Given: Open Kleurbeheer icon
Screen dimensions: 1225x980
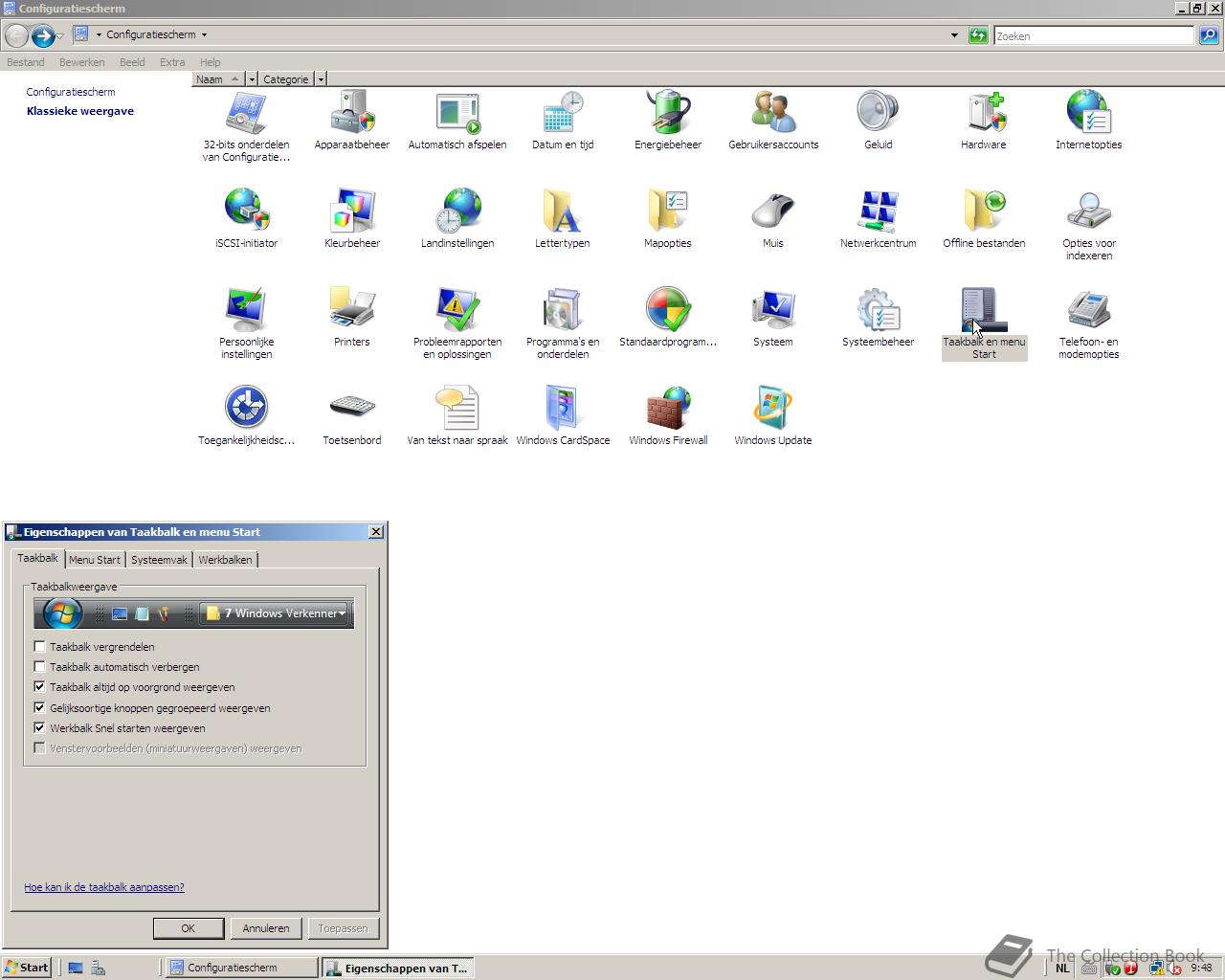Looking at the screenshot, I should coord(352,211).
